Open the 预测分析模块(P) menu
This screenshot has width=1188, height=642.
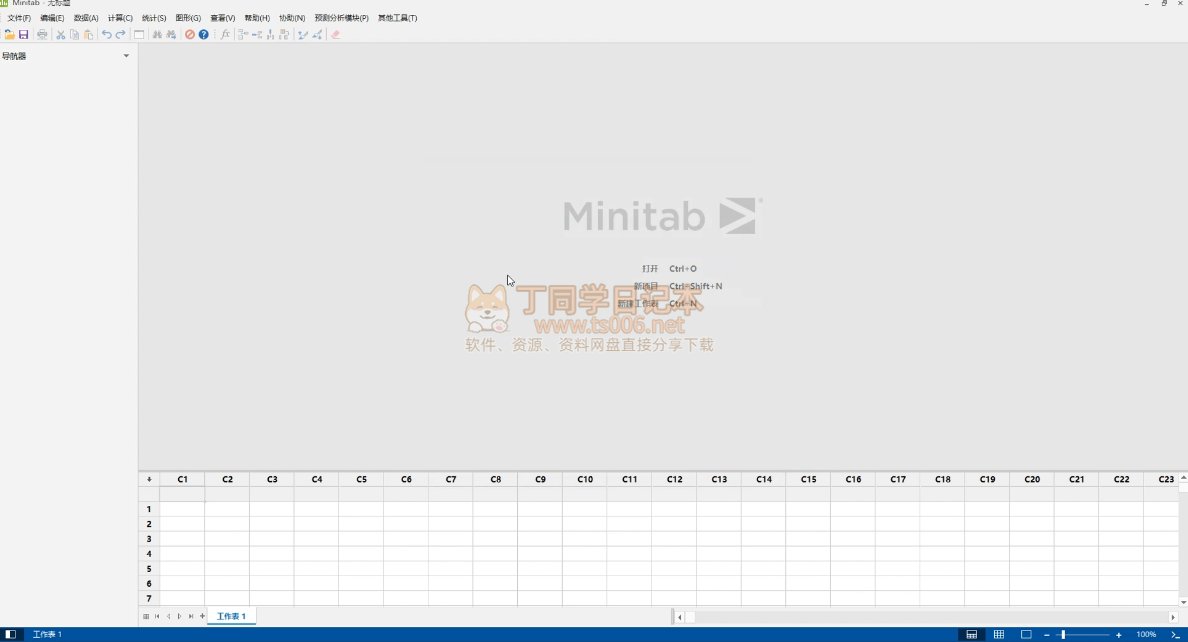[x=341, y=17]
